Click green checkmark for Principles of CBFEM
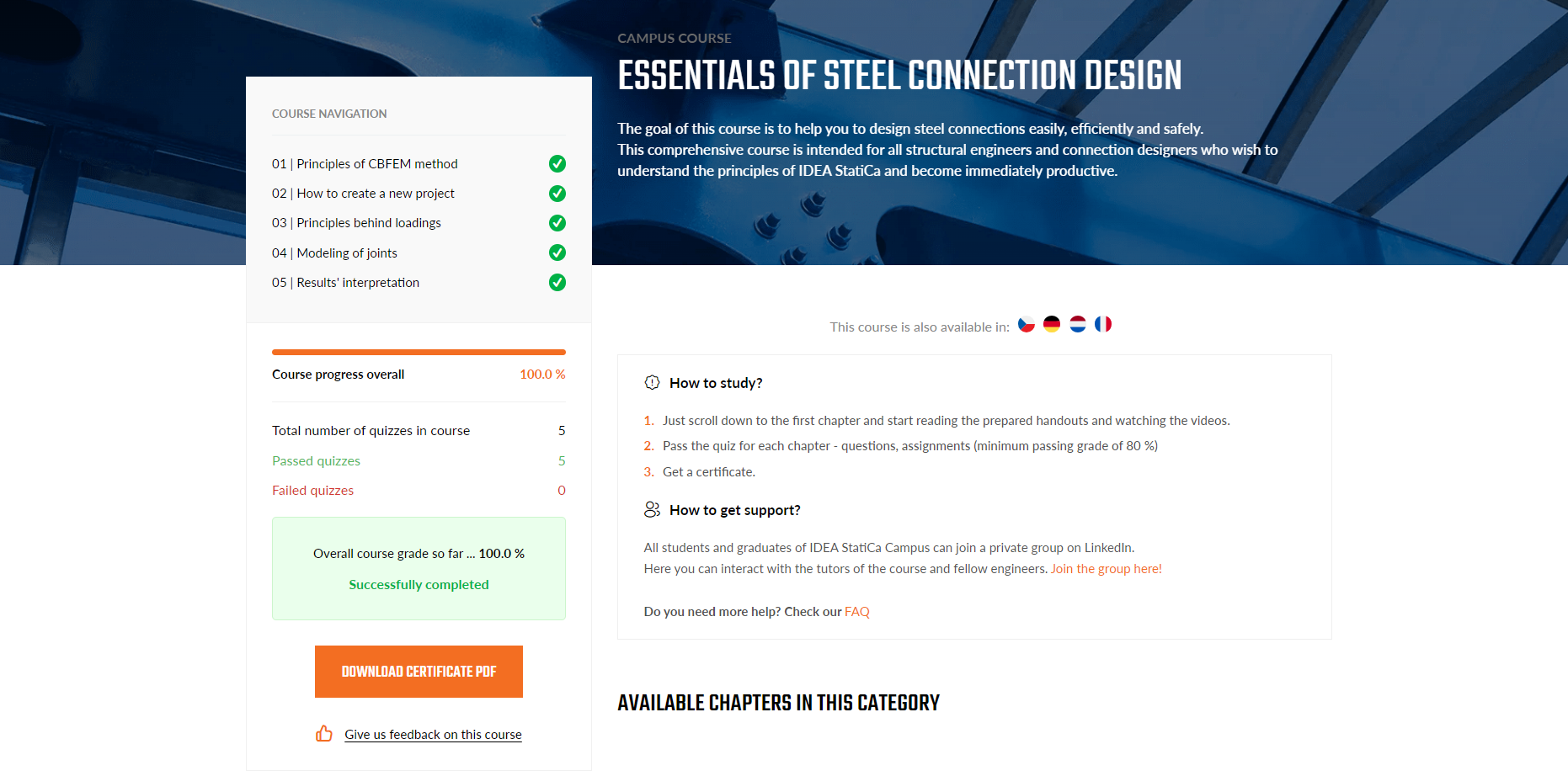Screen dimensions: 1568x776 [x=557, y=164]
